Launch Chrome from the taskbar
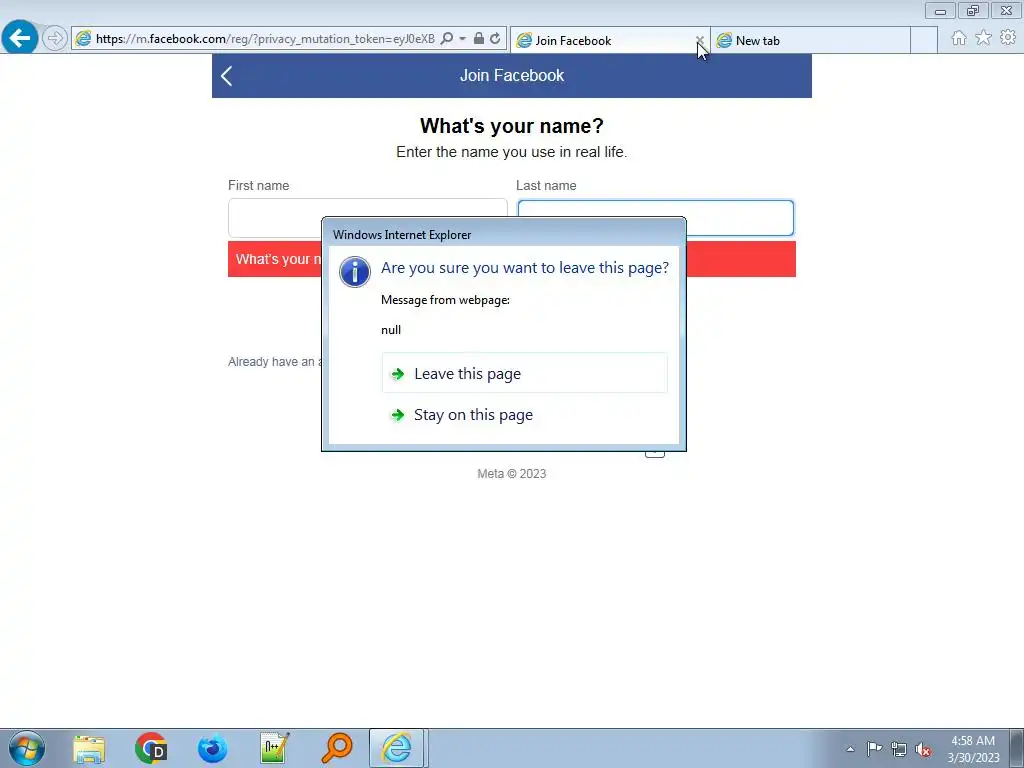The height and width of the screenshot is (768, 1024). click(151, 749)
